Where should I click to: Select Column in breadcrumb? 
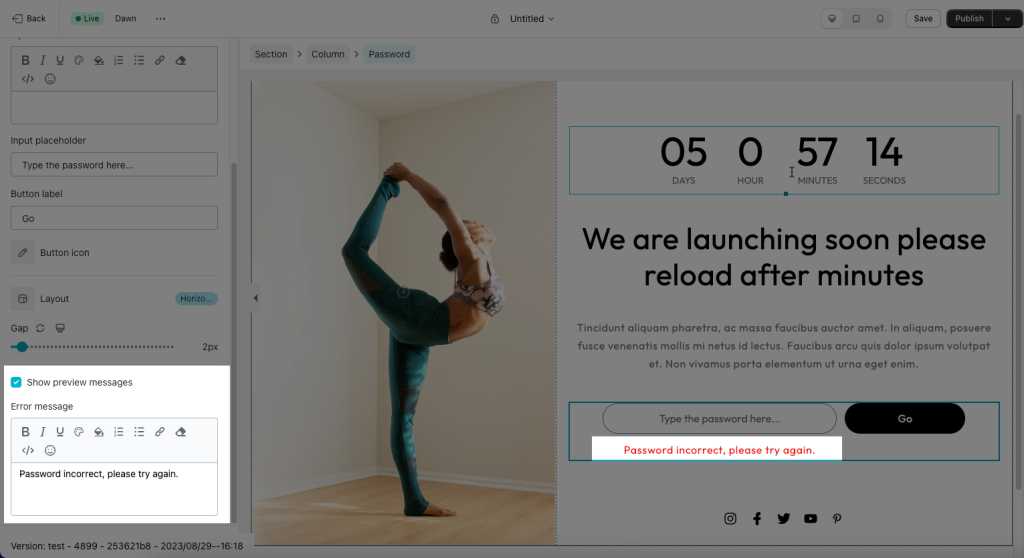pos(328,54)
